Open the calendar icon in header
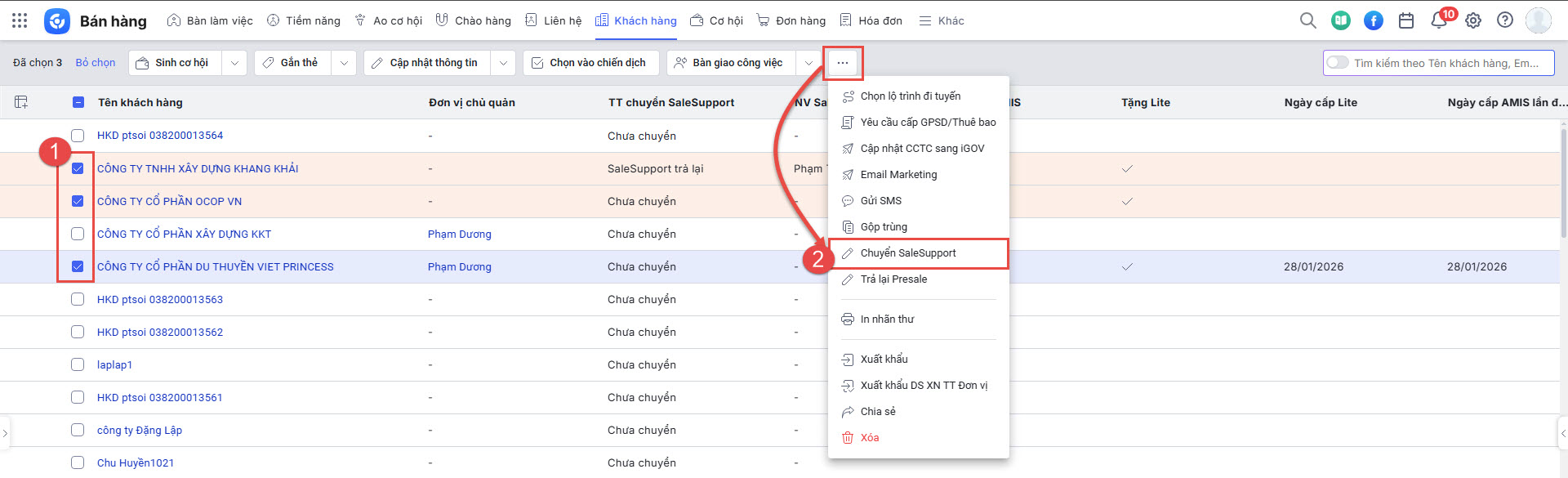This screenshot has width=1568, height=478. pos(1406,20)
